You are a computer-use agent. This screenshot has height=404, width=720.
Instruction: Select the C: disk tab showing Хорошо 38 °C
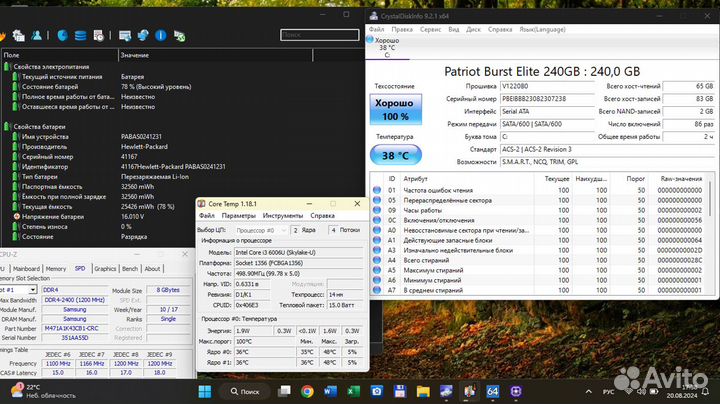coord(387,48)
